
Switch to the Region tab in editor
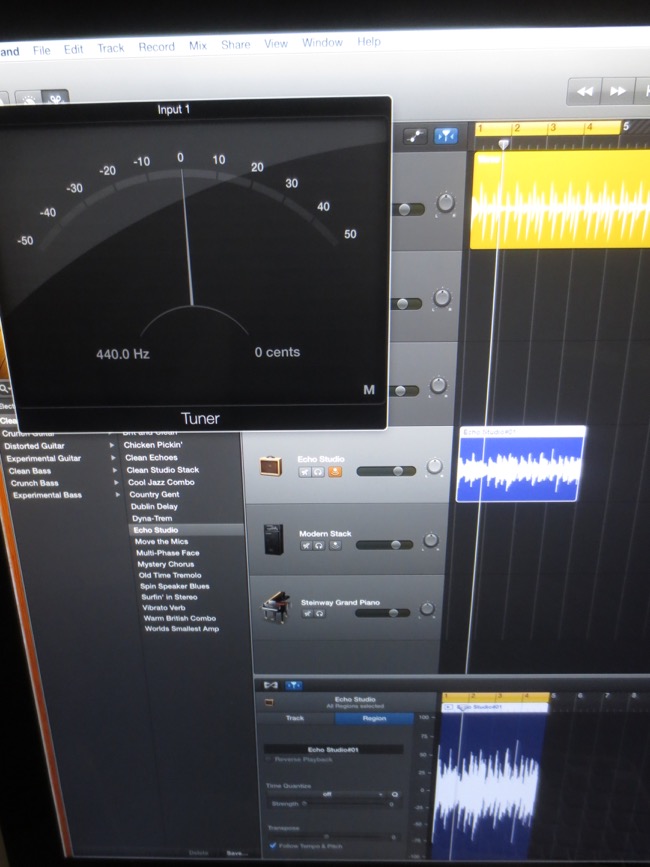tap(374, 718)
